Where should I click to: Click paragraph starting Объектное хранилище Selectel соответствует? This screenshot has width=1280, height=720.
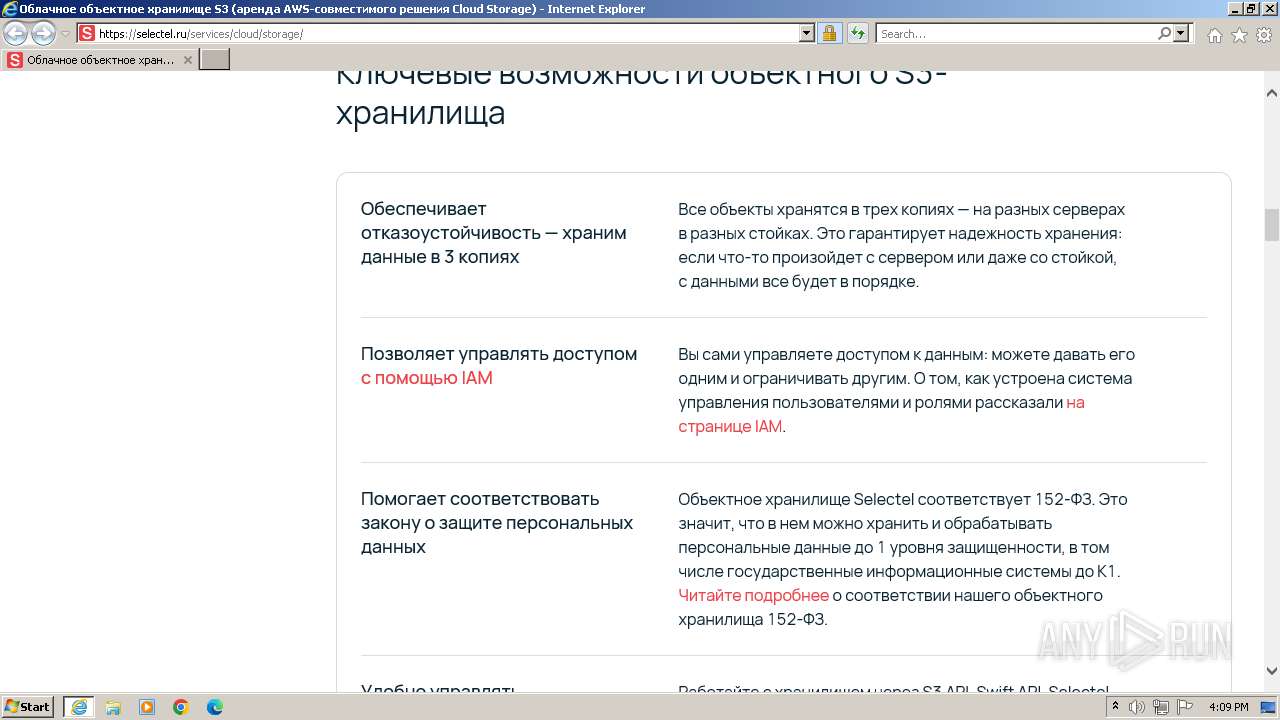coord(903,558)
